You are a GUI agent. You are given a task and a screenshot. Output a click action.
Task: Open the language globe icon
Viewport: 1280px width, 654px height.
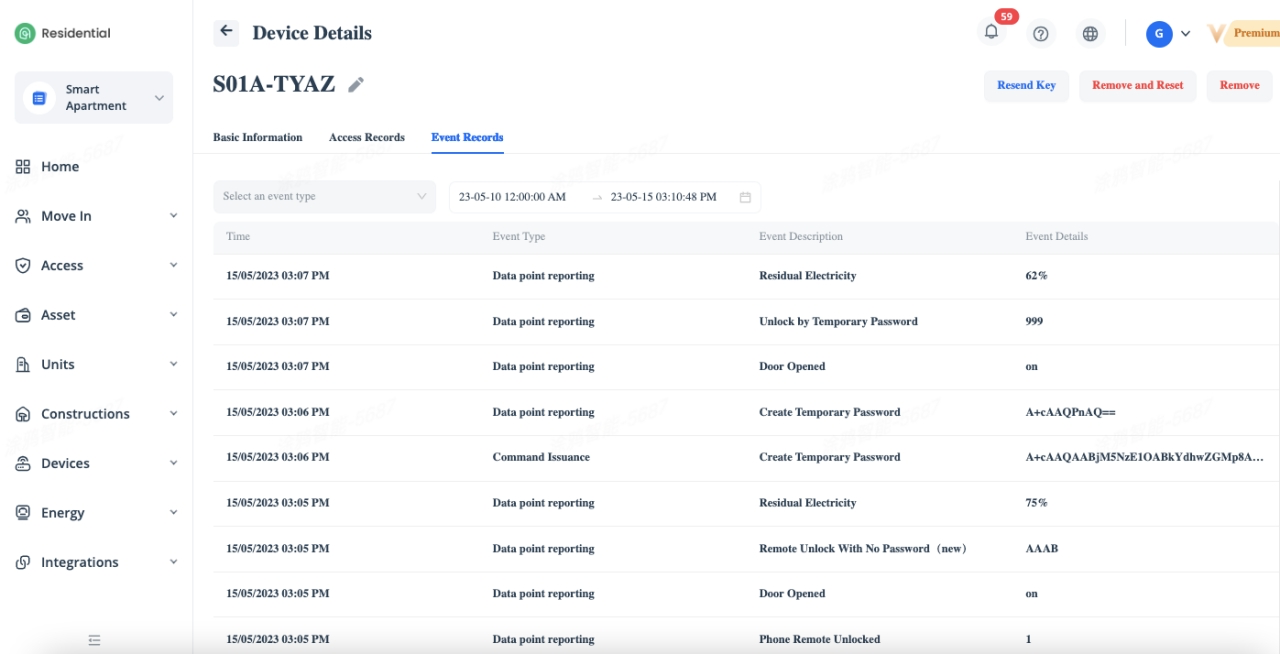(x=1090, y=34)
